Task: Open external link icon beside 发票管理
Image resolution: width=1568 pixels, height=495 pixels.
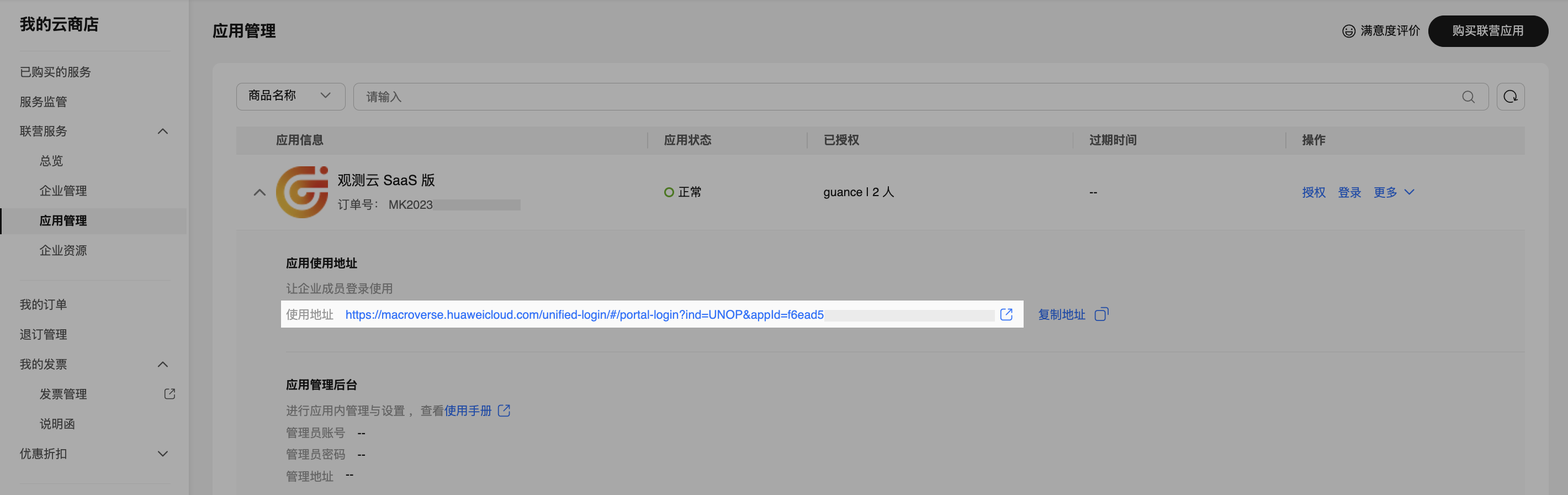Action: tap(170, 394)
